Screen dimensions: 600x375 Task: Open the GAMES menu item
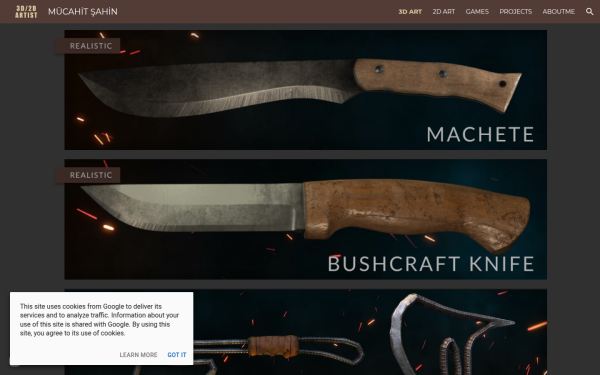[x=477, y=11]
